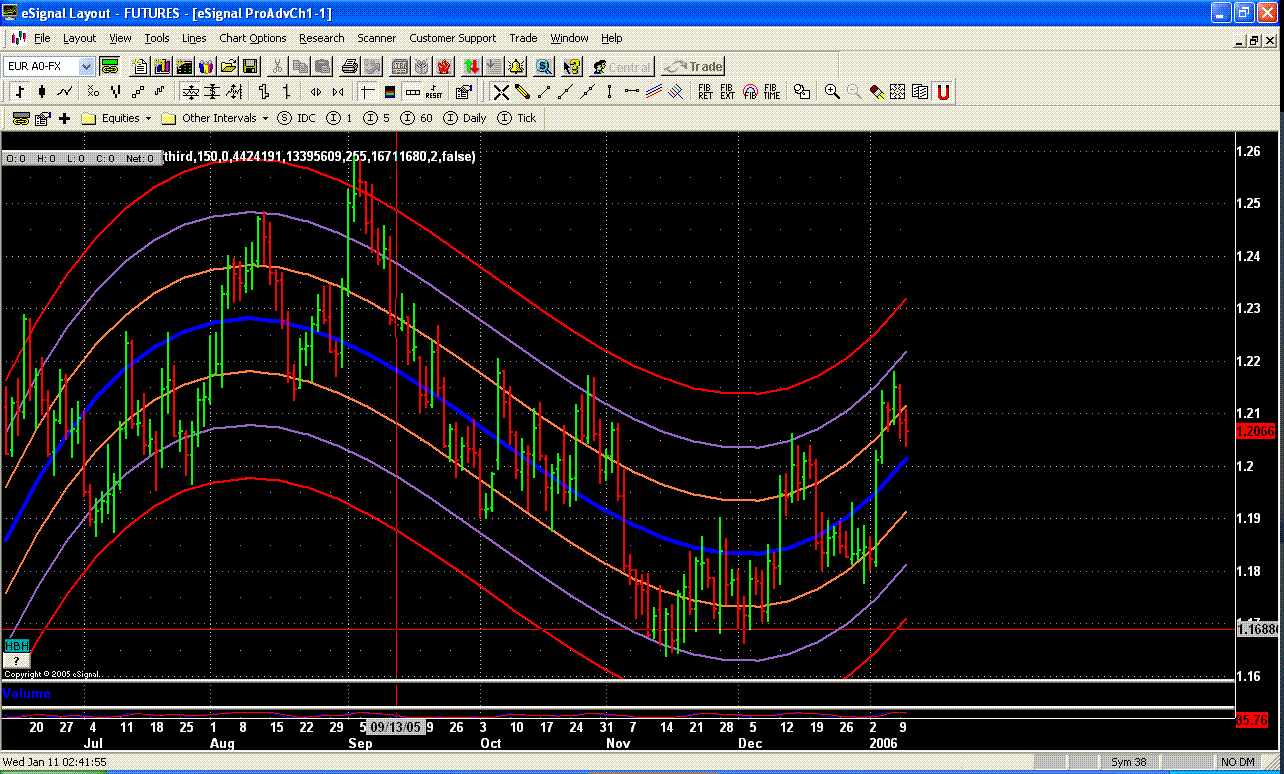The image size is (1284, 774).
Task: Click the 09/13/05 date marker
Action: tap(398, 728)
